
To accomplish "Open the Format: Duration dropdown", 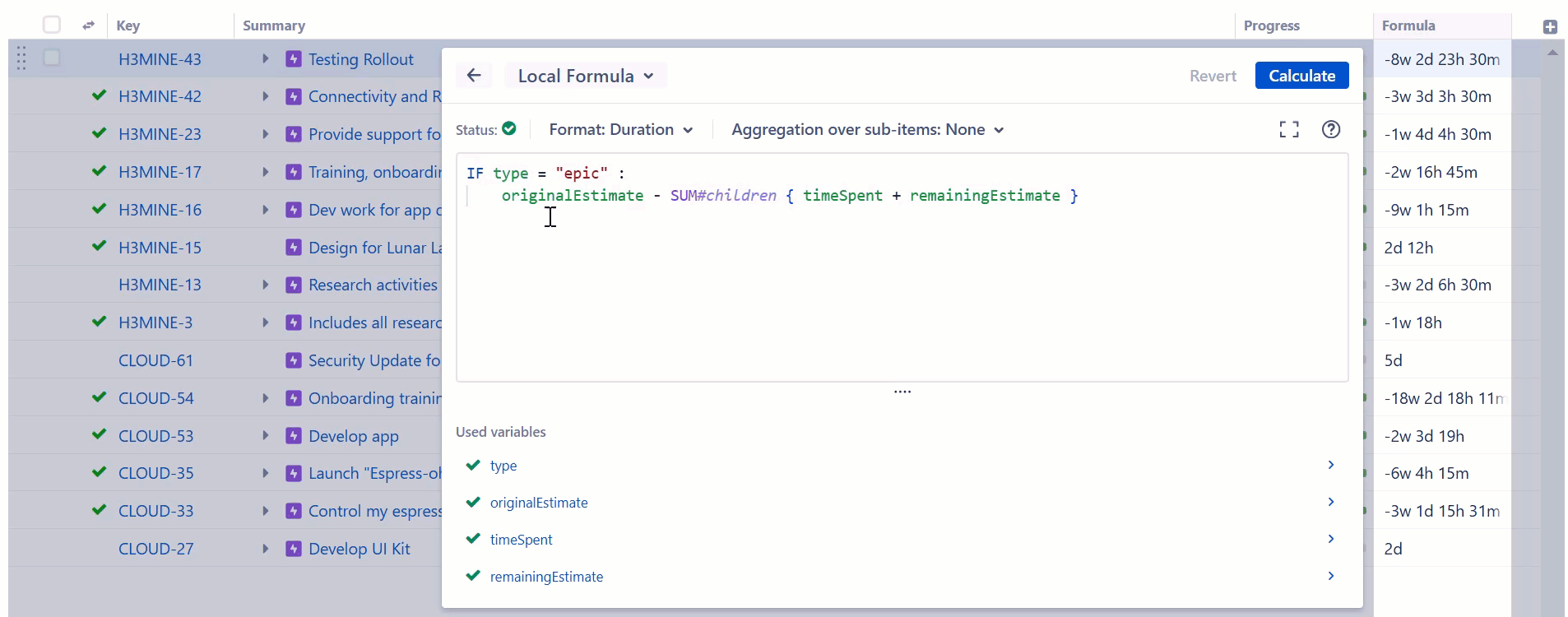I will pos(620,130).
